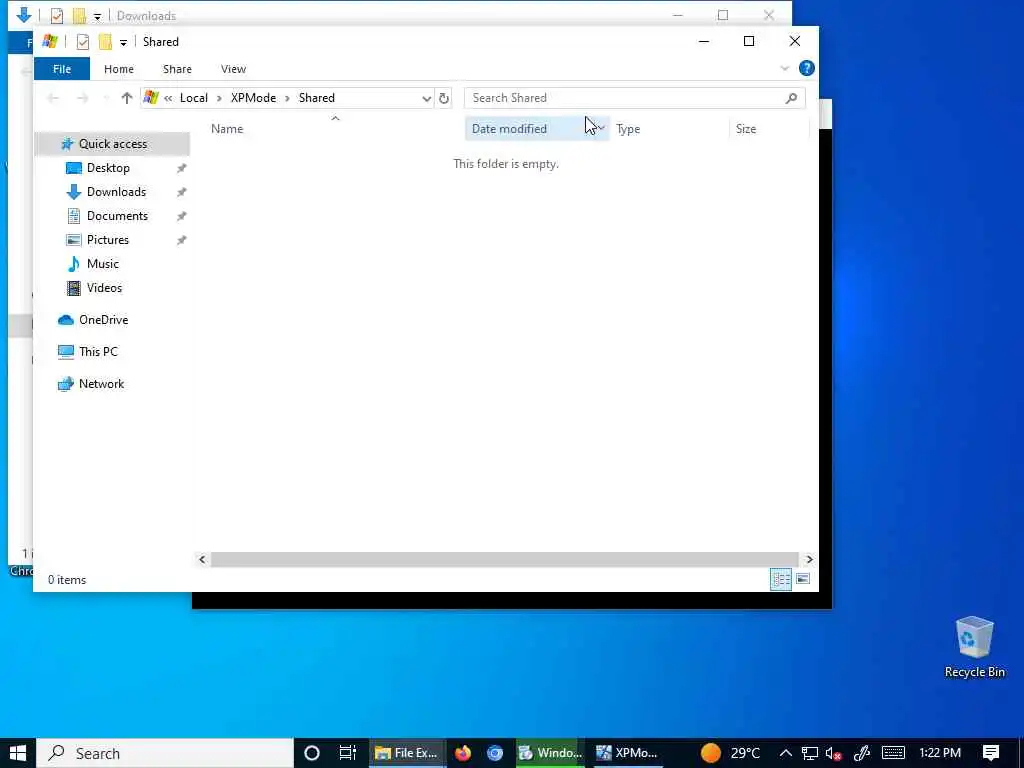This screenshot has width=1024, height=768.
Task: Click Shared in the address breadcrumb
Action: click(x=317, y=98)
